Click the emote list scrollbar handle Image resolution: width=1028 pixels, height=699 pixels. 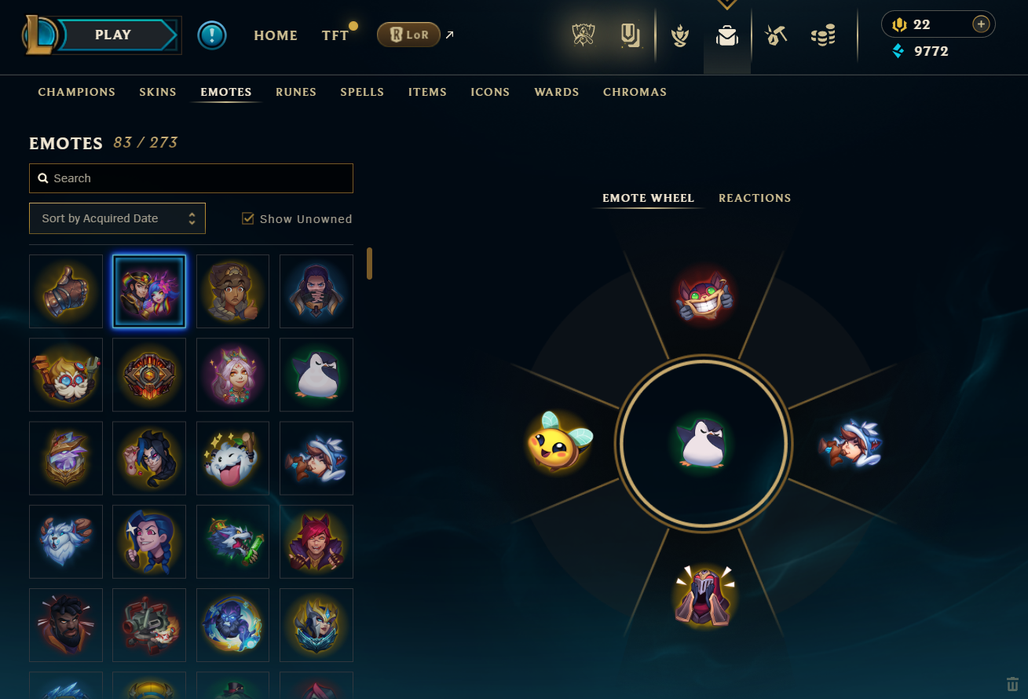369,263
